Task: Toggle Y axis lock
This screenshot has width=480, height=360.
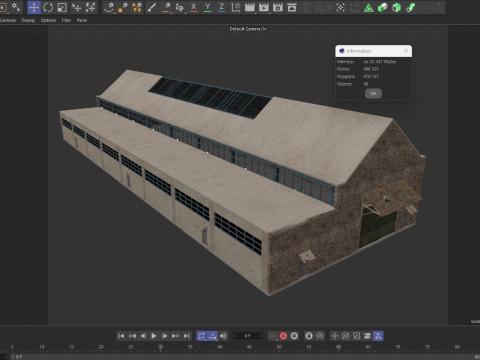Action: [x=207, y=7]
